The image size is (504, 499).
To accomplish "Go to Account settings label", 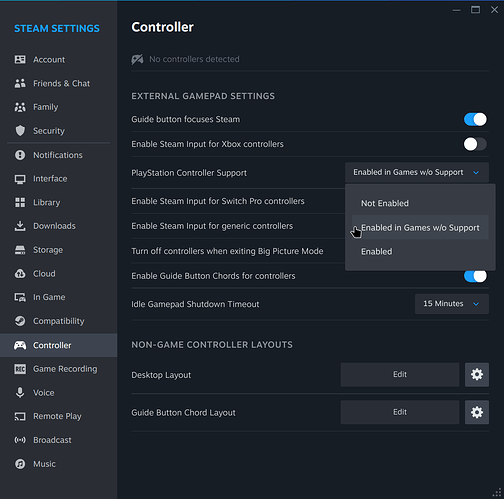I will (x=49, y=60).
